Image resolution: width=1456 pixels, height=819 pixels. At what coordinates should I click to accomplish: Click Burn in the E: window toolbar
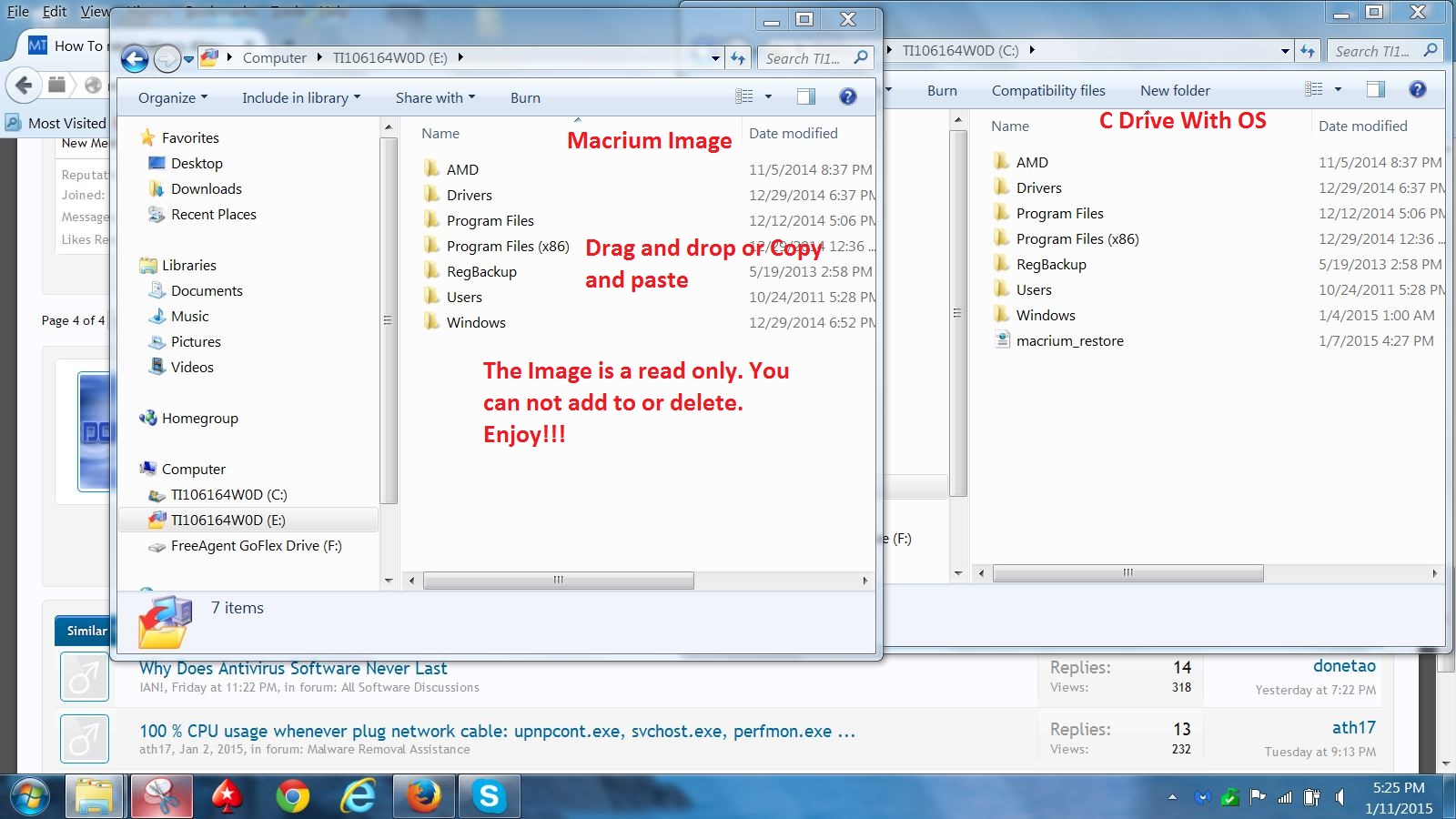tap(525, 97)
